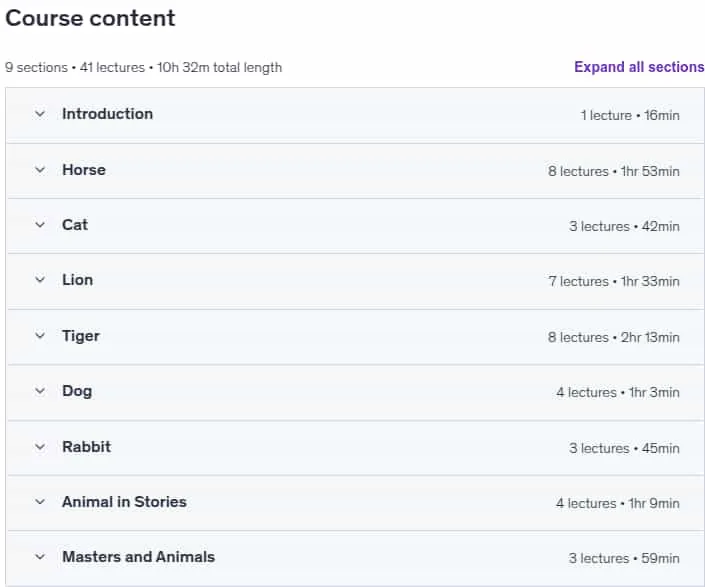This screenshot has width=705, height=587.
Task: Open Animal in Stories section title
Action: (x=124, y=502)
